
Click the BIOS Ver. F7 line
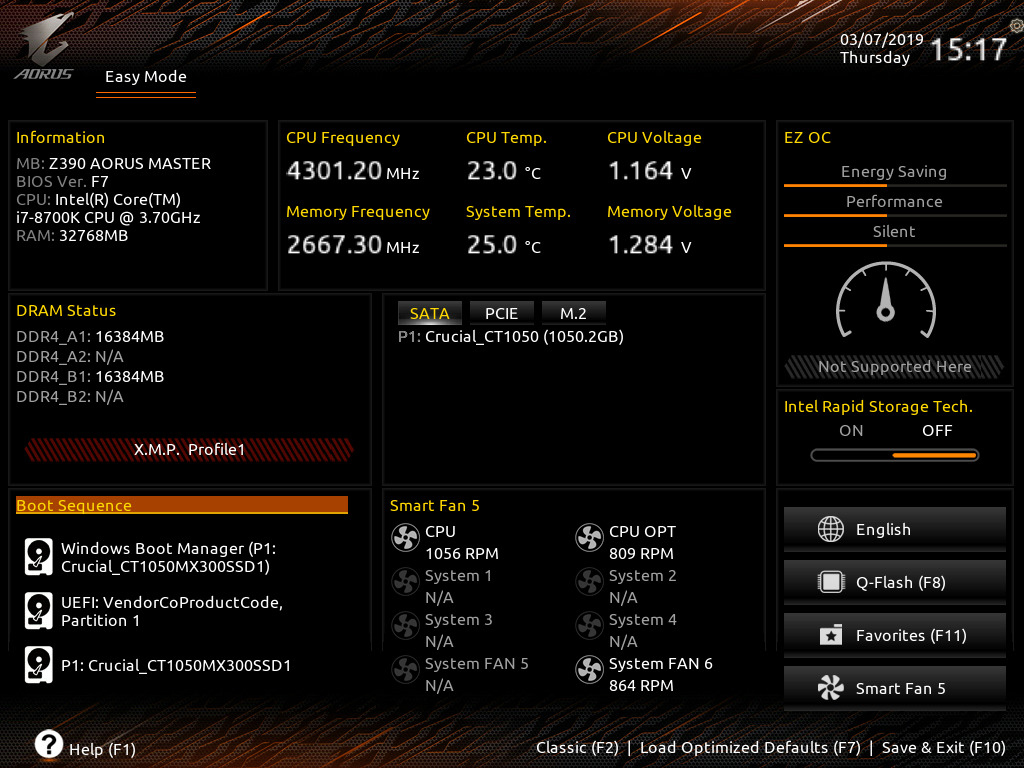click(62, 182)
